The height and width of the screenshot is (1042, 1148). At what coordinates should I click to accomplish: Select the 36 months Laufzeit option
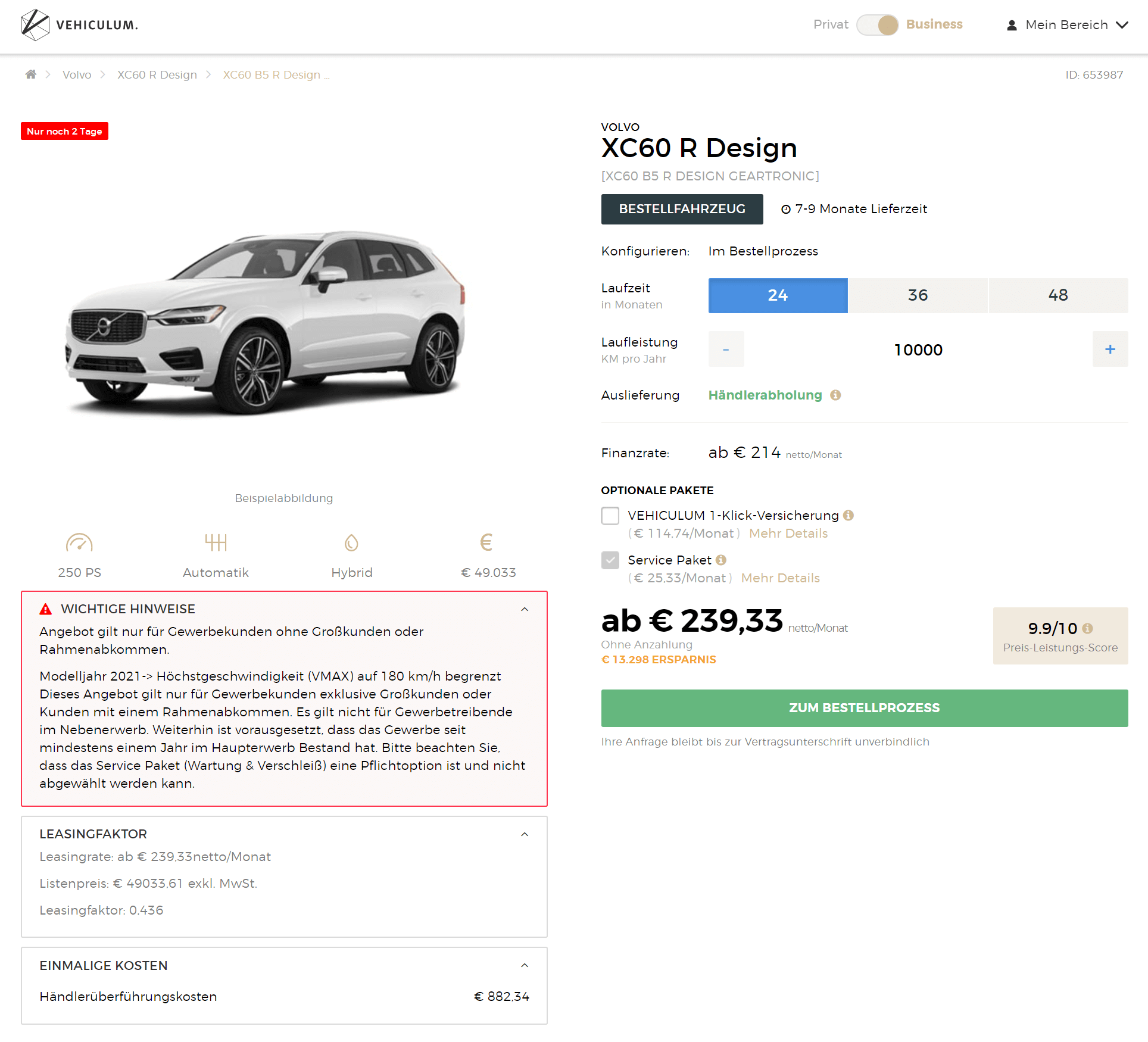tap(918, 295)
